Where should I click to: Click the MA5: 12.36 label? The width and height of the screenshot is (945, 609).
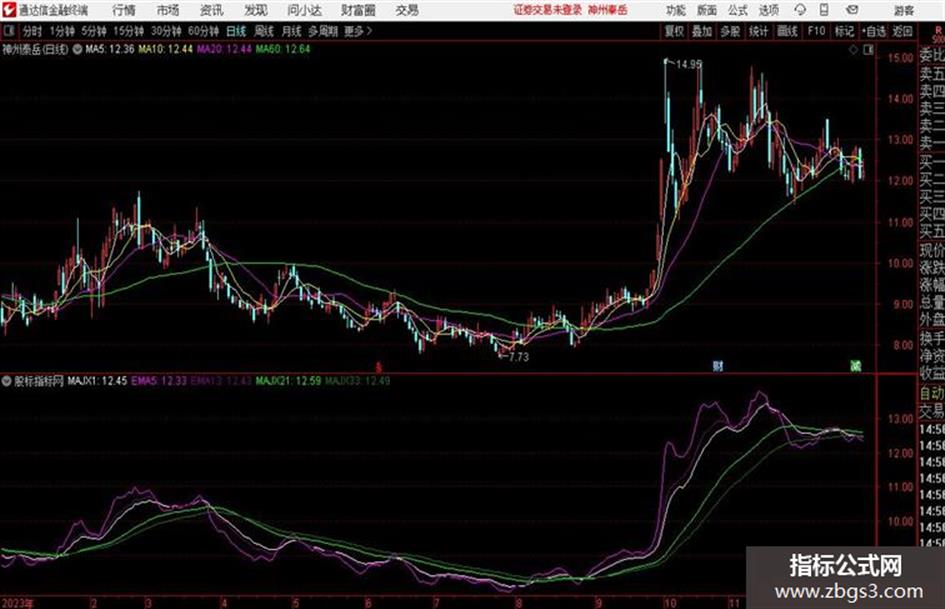click(x=109, y=49)
